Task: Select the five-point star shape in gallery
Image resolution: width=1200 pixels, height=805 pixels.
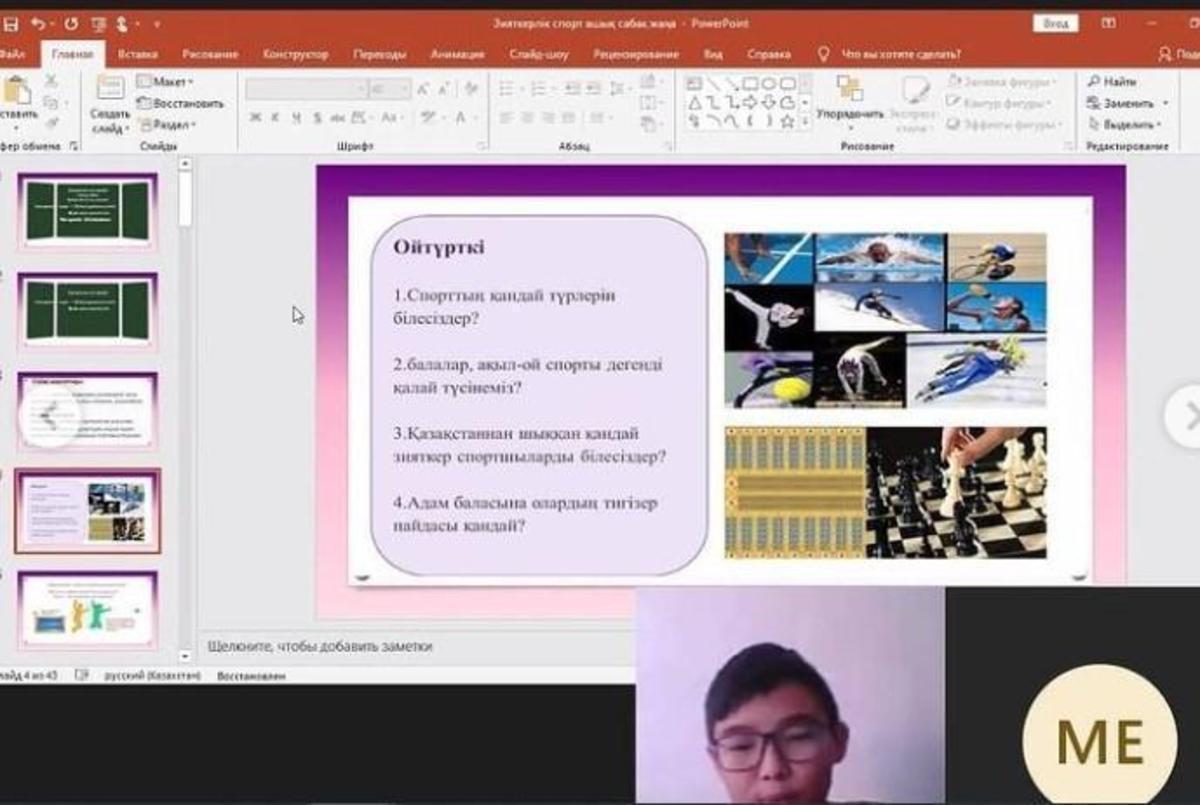Action: [x=787, y=121]
